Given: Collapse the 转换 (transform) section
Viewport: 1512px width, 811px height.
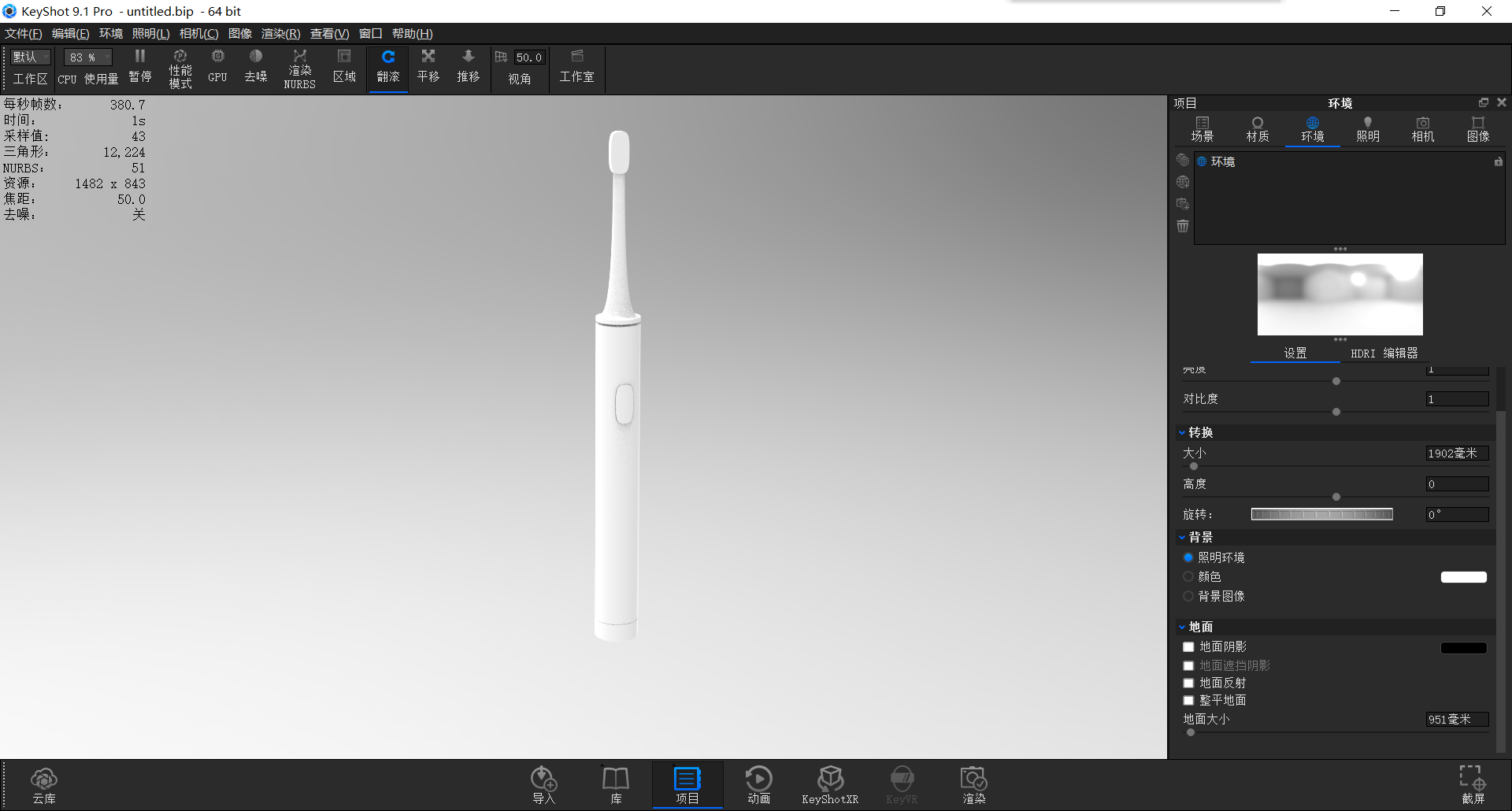Looking at the screenshot, I should click(x=1182, y=431).
